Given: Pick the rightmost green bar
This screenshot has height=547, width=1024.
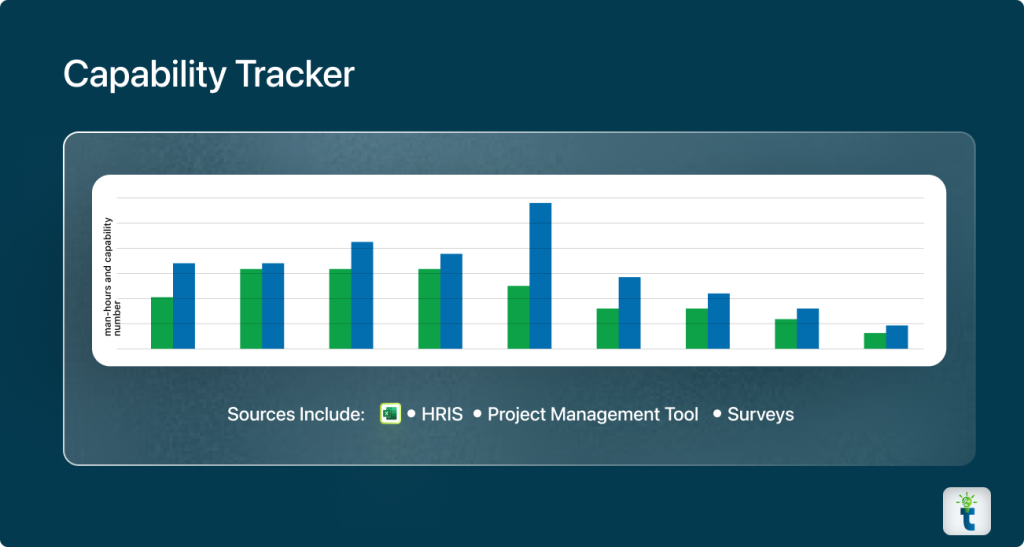Looking at the screenshot, I should [875, 341].
